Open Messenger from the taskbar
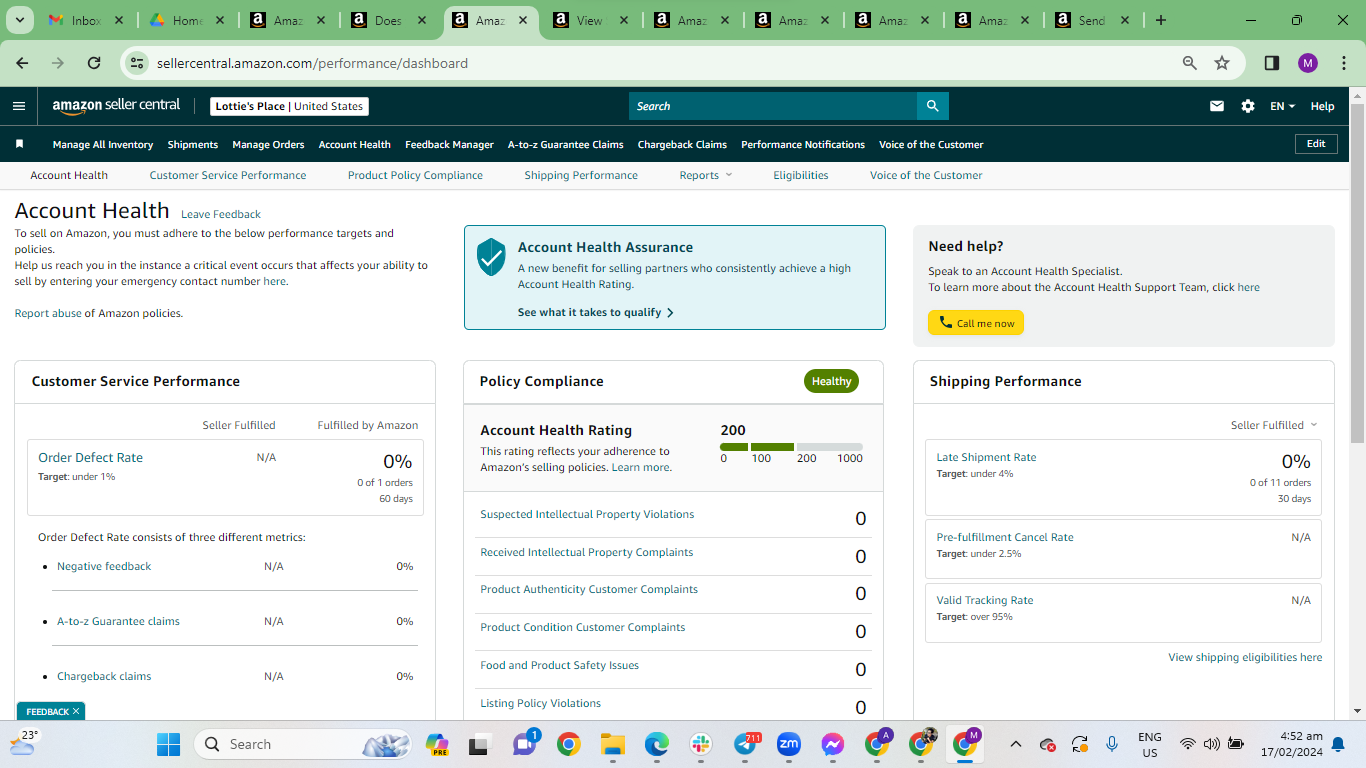1366x768 pixels. click(x=833, y=744)
